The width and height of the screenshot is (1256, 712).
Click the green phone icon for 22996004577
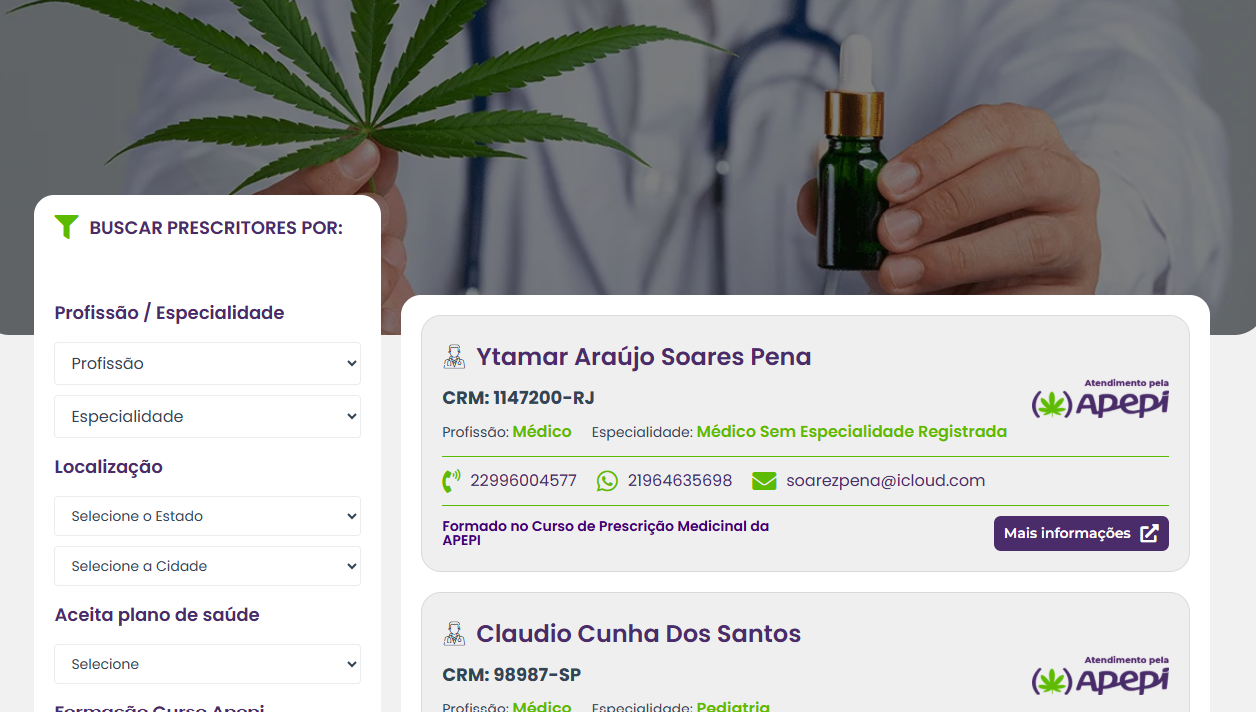pyautogui.click(x=451, y=481)
